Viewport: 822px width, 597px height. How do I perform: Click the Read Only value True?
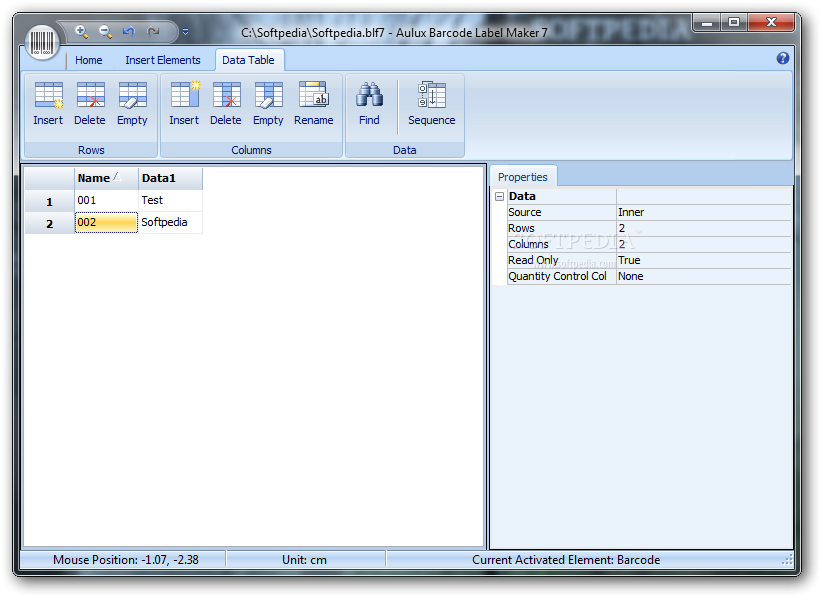[704, 260]
